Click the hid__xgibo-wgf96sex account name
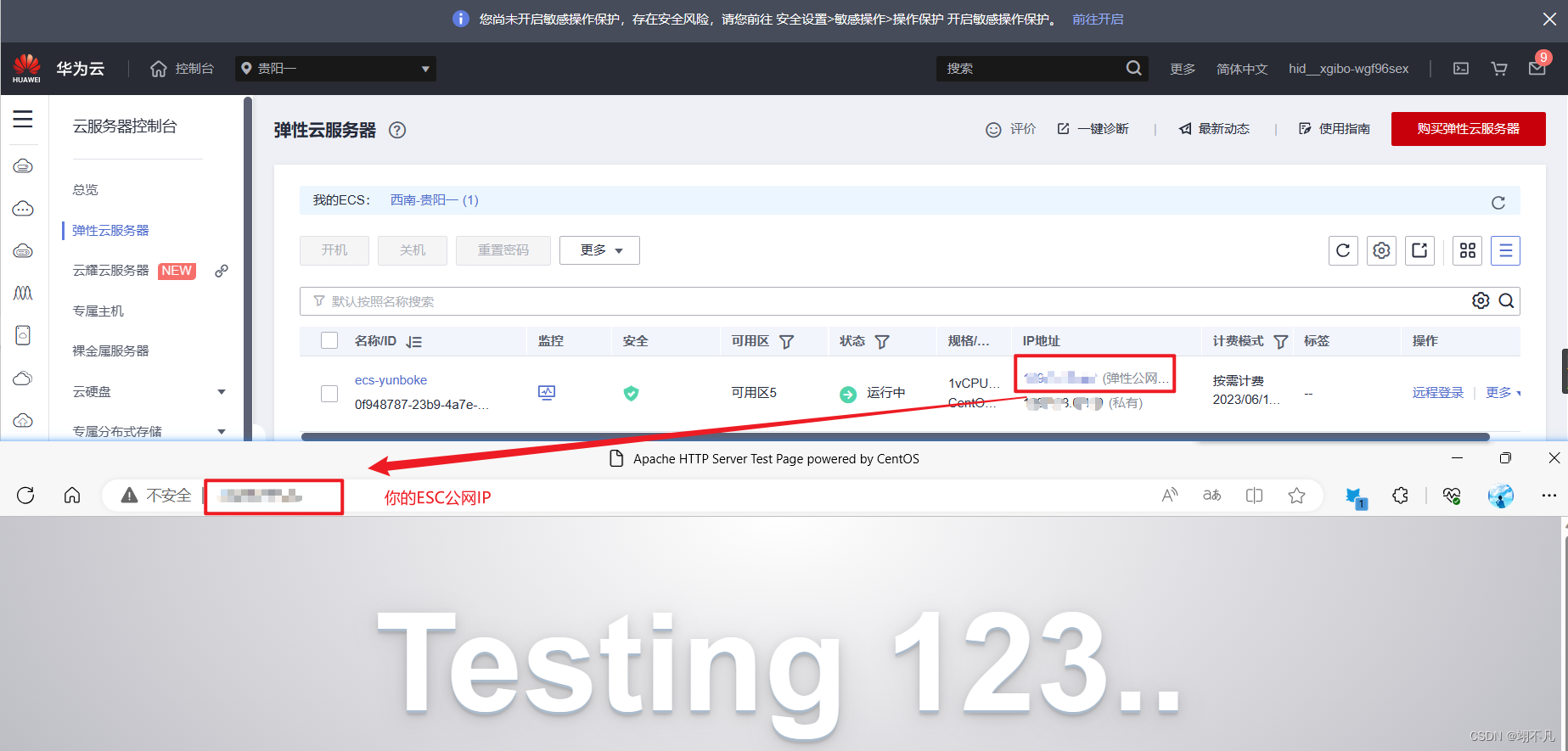Viewport: 1568px width, 751px height. (1348, 69)
